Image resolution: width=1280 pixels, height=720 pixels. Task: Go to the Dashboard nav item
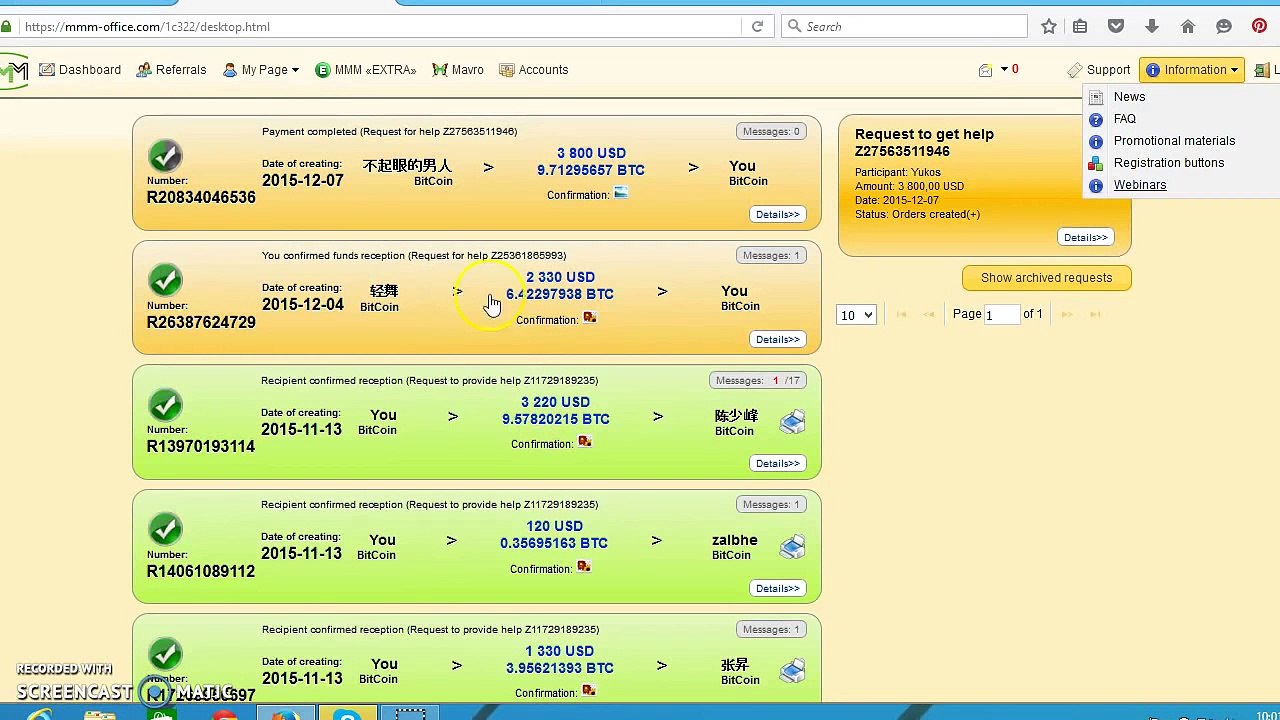80,70
